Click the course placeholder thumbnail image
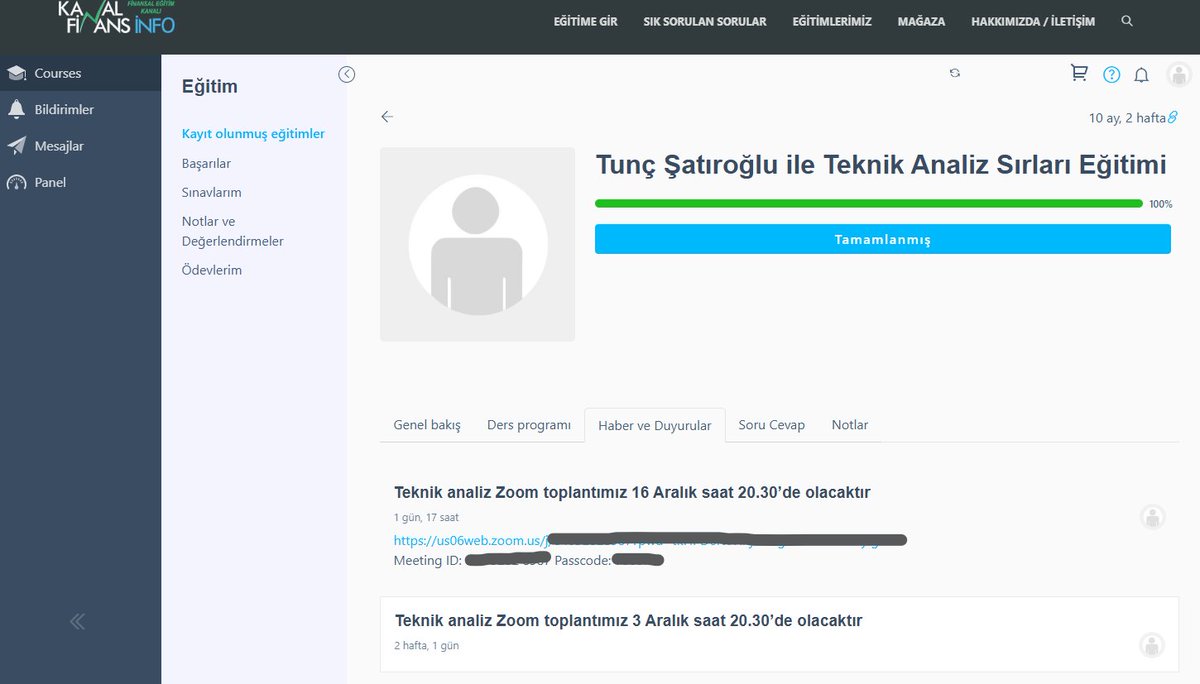The width and height of the screenshot is (1200, 684). 477,245
